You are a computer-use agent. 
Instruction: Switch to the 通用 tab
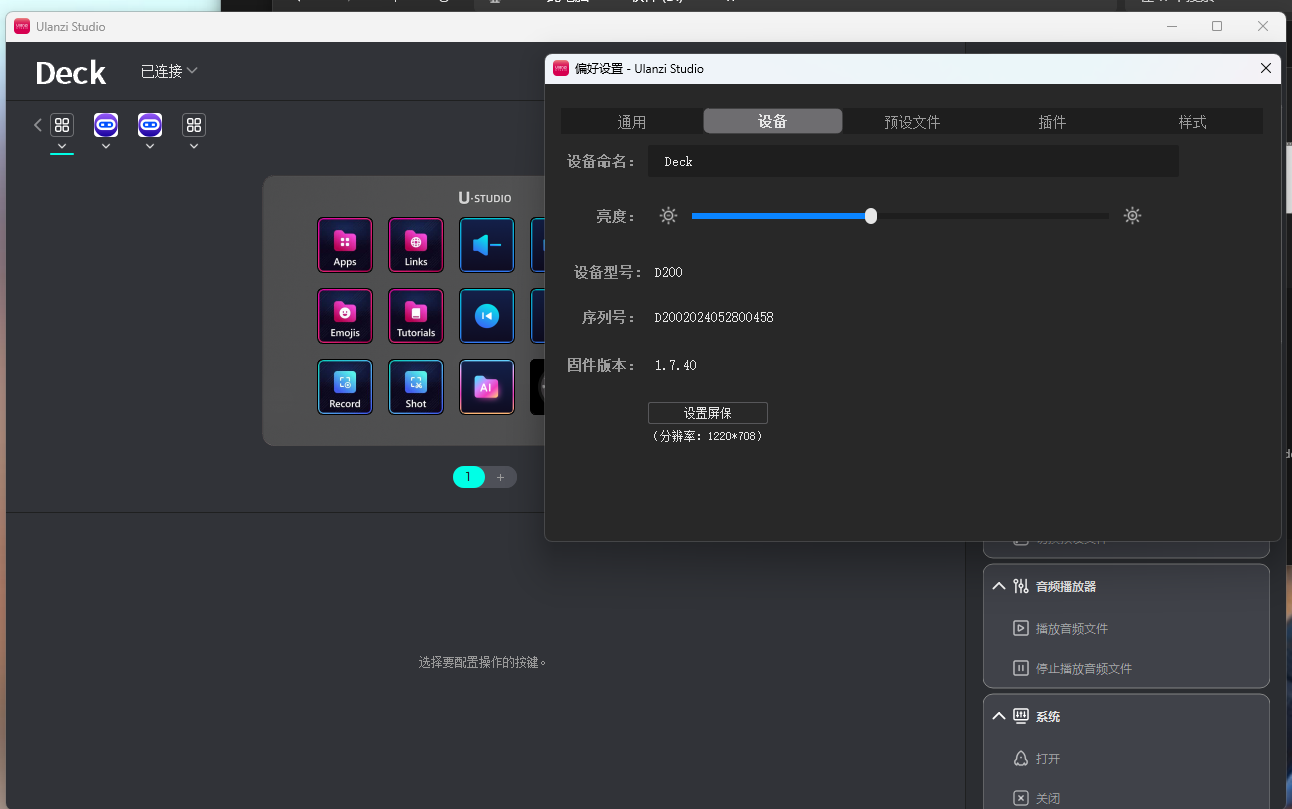632,121
